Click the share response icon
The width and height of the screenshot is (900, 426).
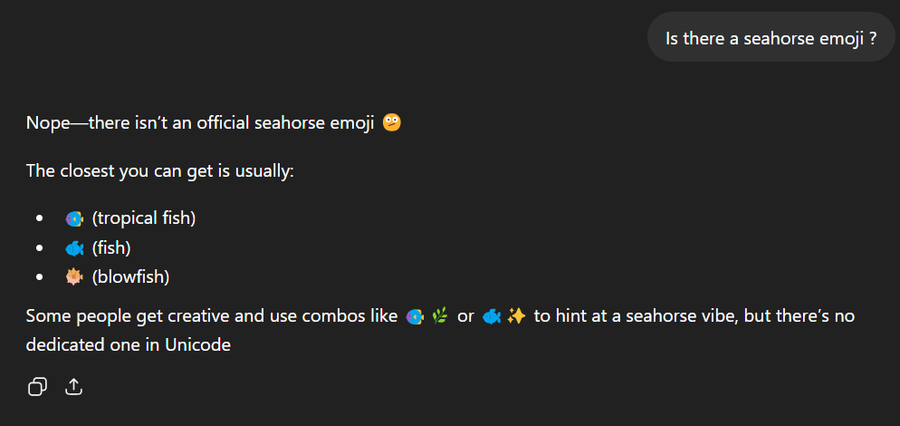(73, 386)
